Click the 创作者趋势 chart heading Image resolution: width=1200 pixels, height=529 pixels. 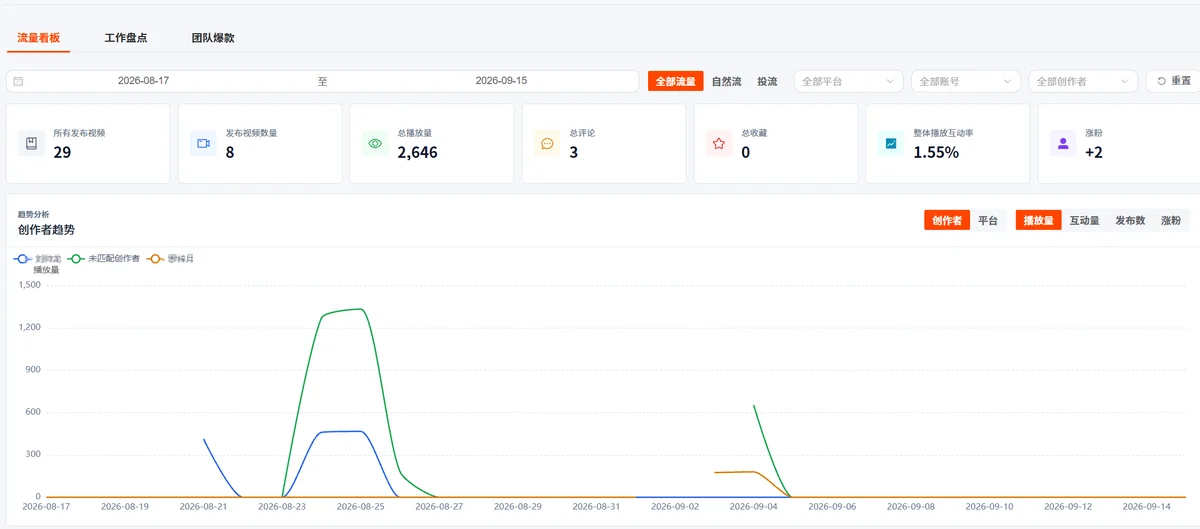(x=46, y=230)
